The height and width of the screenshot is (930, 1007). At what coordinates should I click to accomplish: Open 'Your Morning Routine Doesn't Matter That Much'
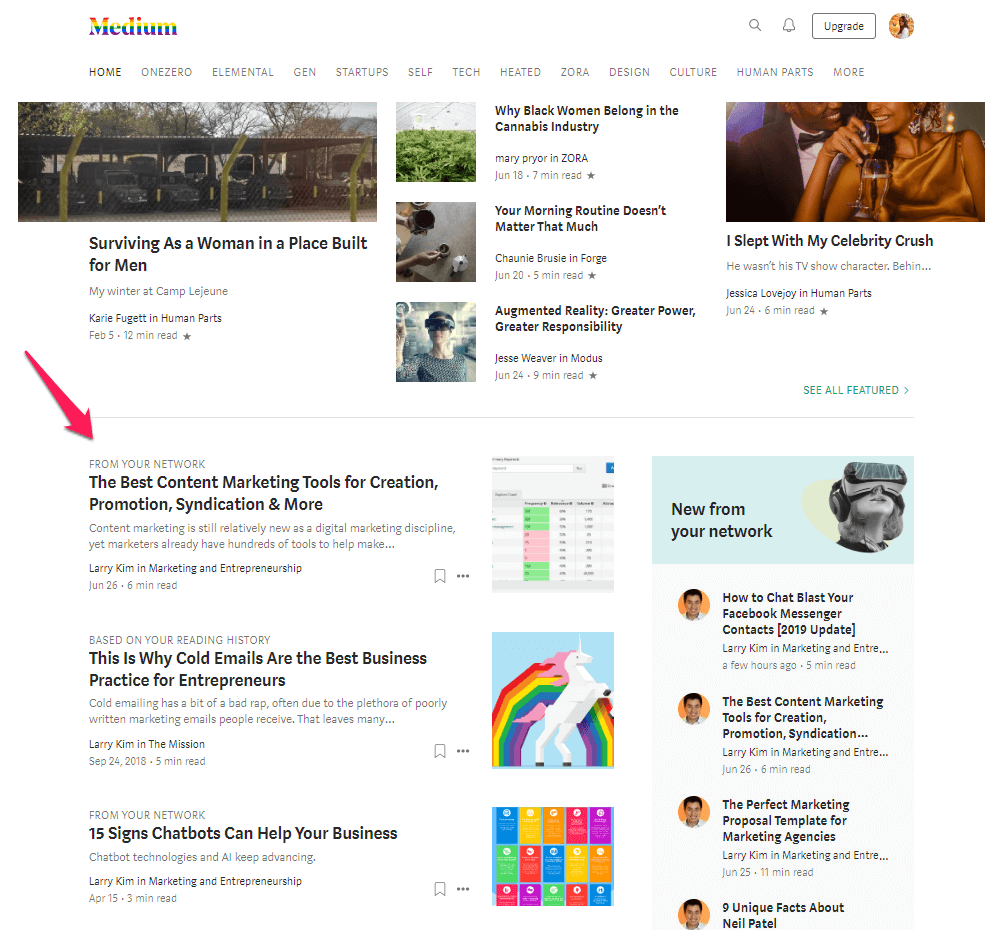click(580, 218)
